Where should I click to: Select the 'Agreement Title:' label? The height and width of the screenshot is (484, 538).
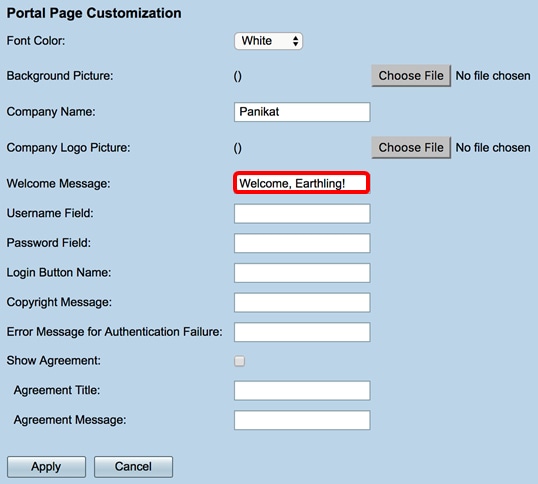[x=57, y=390]
